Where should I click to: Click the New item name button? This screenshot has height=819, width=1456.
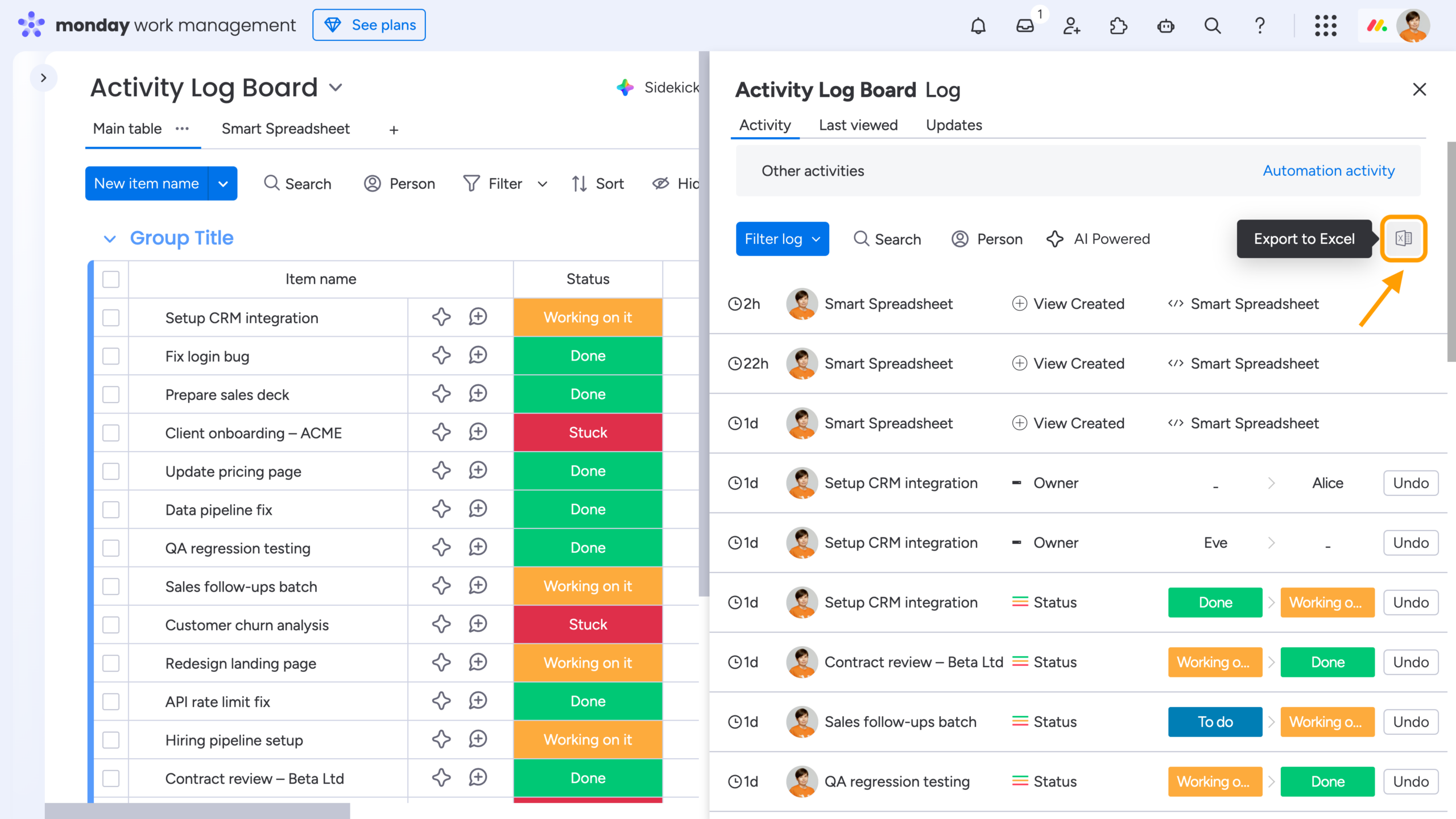pyautogui.click(x=147, y=184)
